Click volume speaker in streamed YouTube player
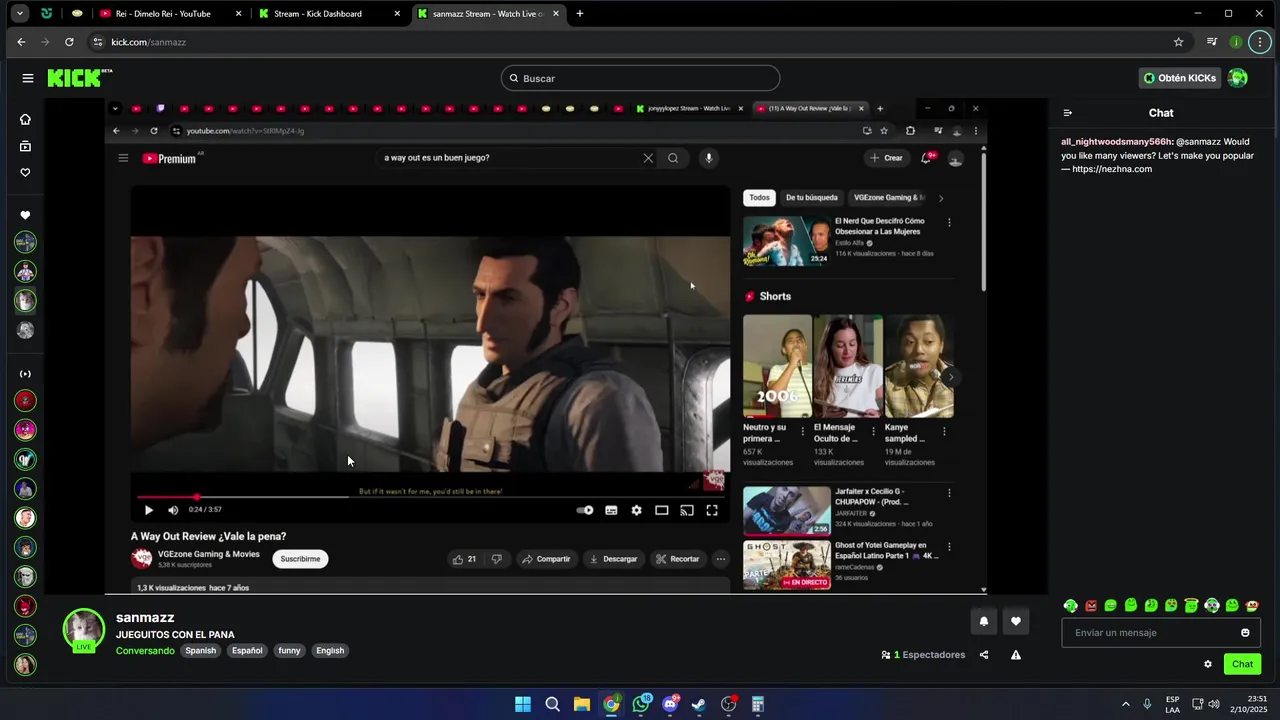Image resolution: width=1280 pixels, height=720 pixels. pos(173,510)
